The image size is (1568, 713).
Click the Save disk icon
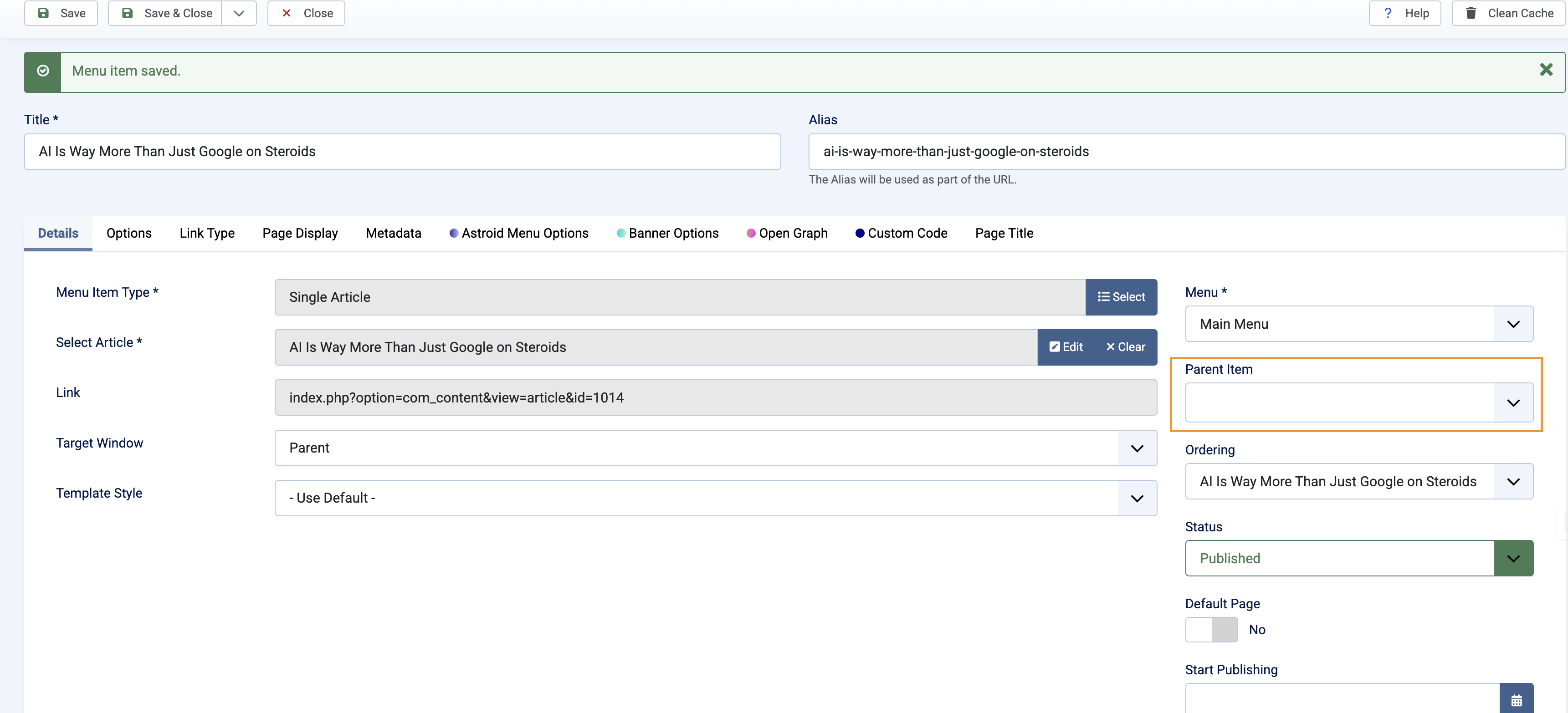click(x=43, y=13)
